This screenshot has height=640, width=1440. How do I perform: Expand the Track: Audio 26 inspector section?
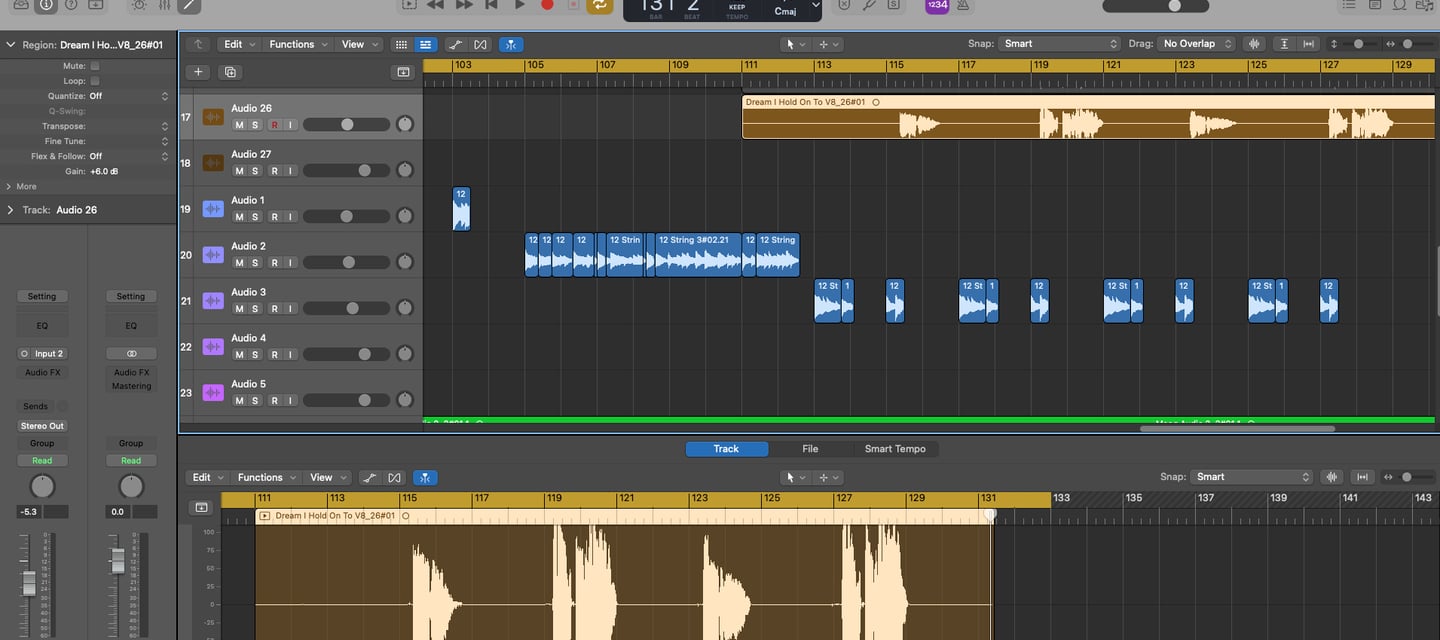click(x=11, y=210)
